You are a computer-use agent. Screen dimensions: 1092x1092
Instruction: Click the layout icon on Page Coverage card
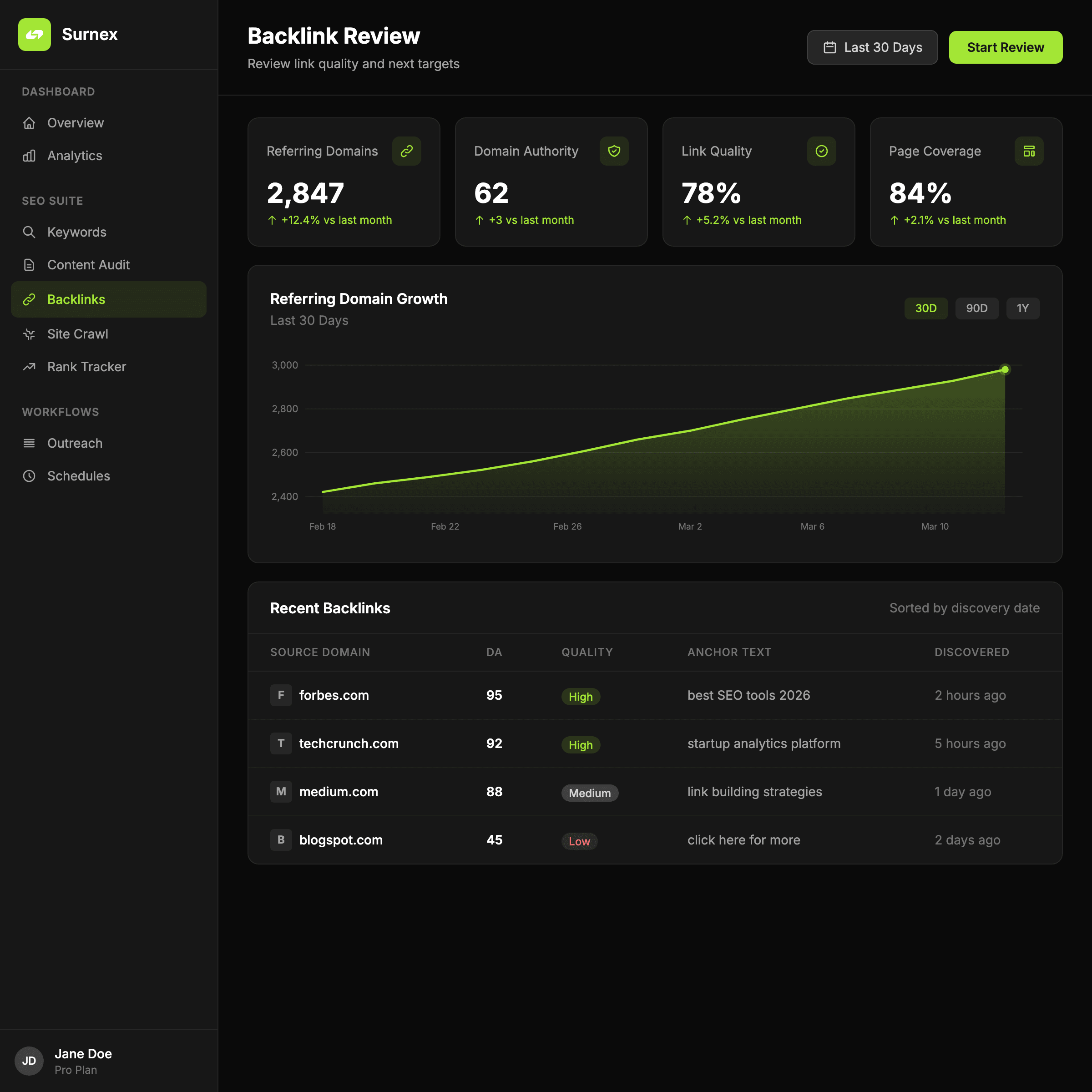(x=1029, y=151)
